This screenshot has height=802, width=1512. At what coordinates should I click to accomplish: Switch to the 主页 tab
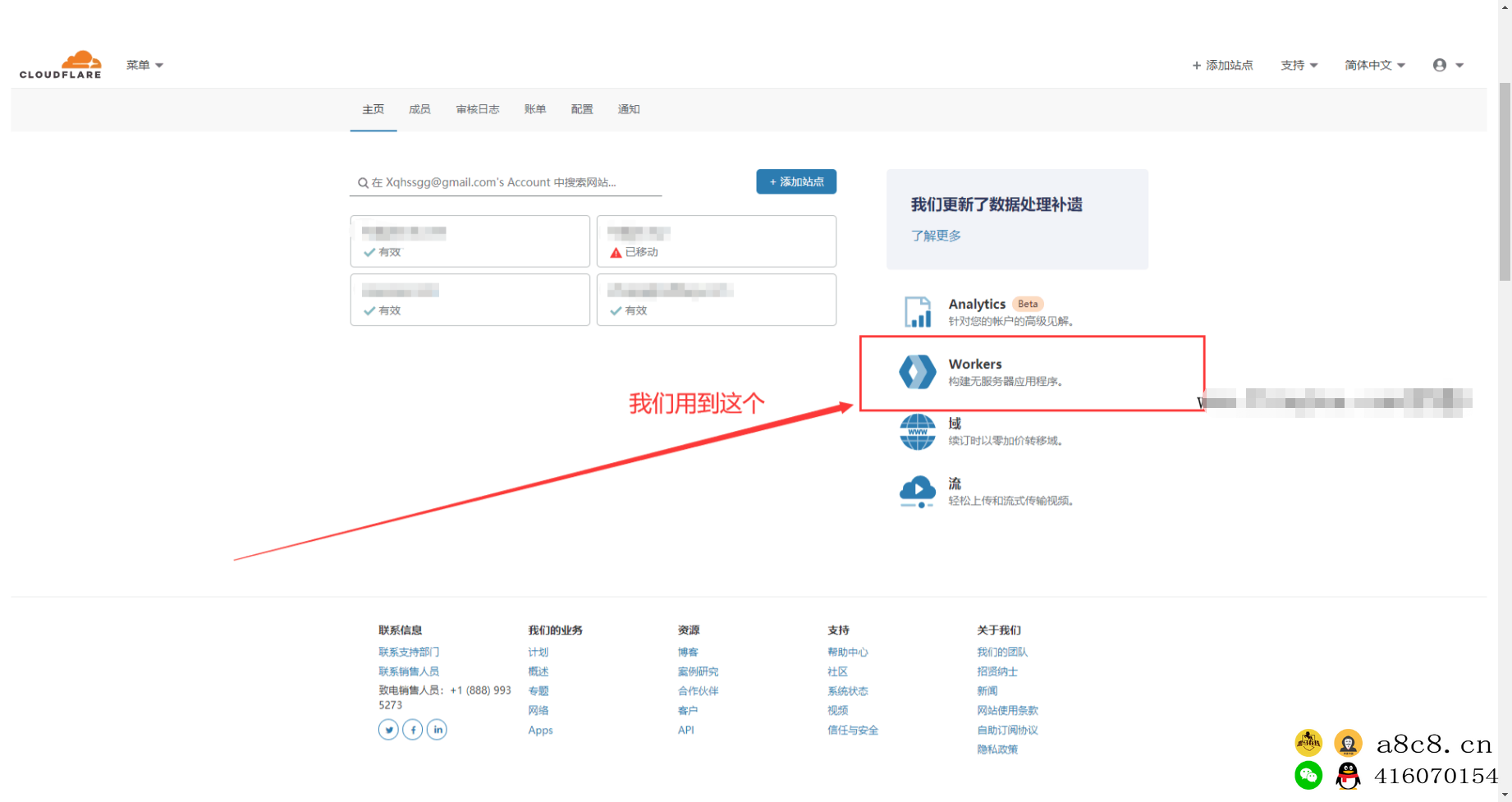pyautogui.click(x=373, y=109)
